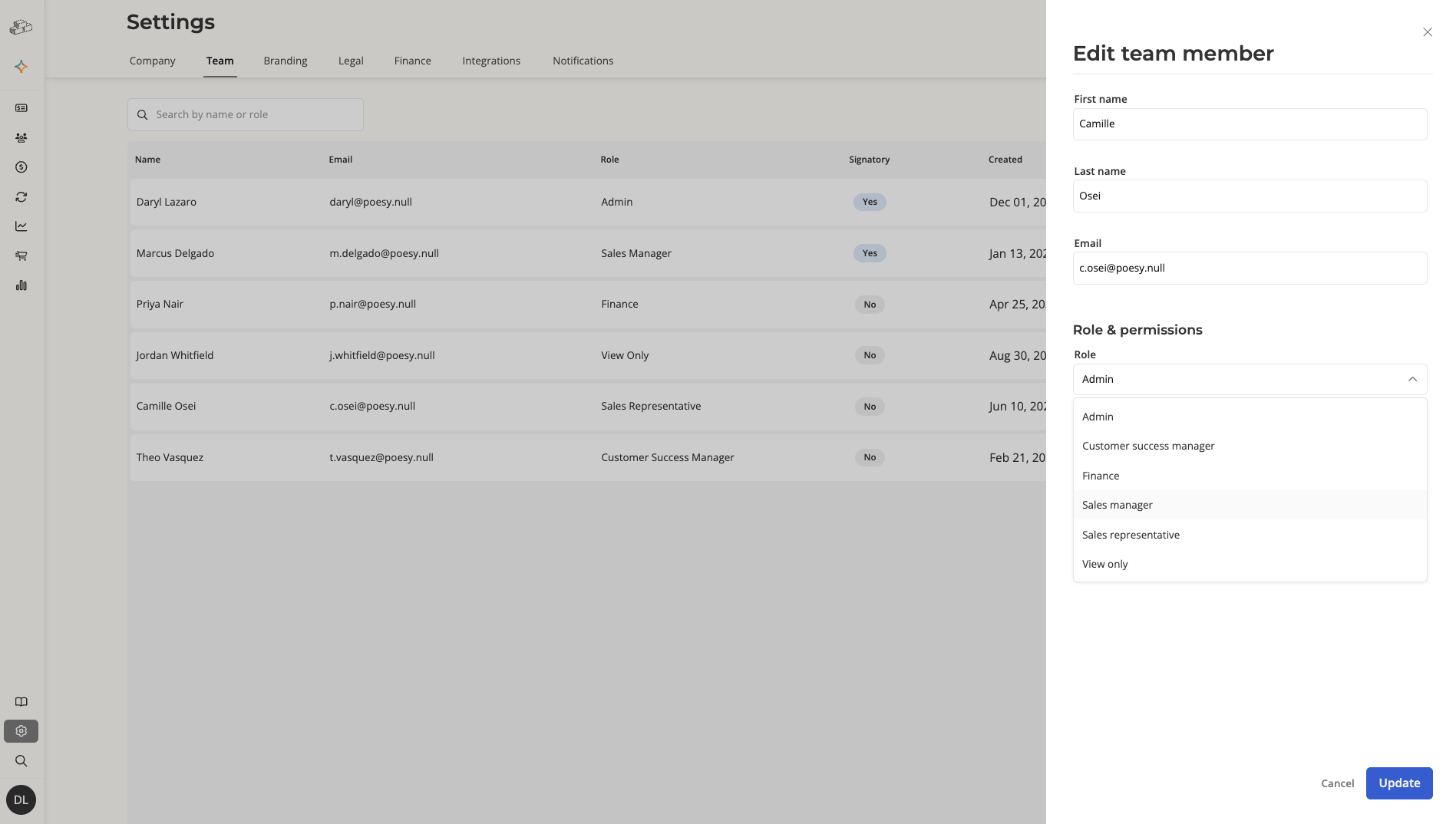Image resolution: width=1456 pixels, height=824 pixels.
Task: Click the email p.nair@poesy.null
Action: pyautogui.click(x=372, y=304)
